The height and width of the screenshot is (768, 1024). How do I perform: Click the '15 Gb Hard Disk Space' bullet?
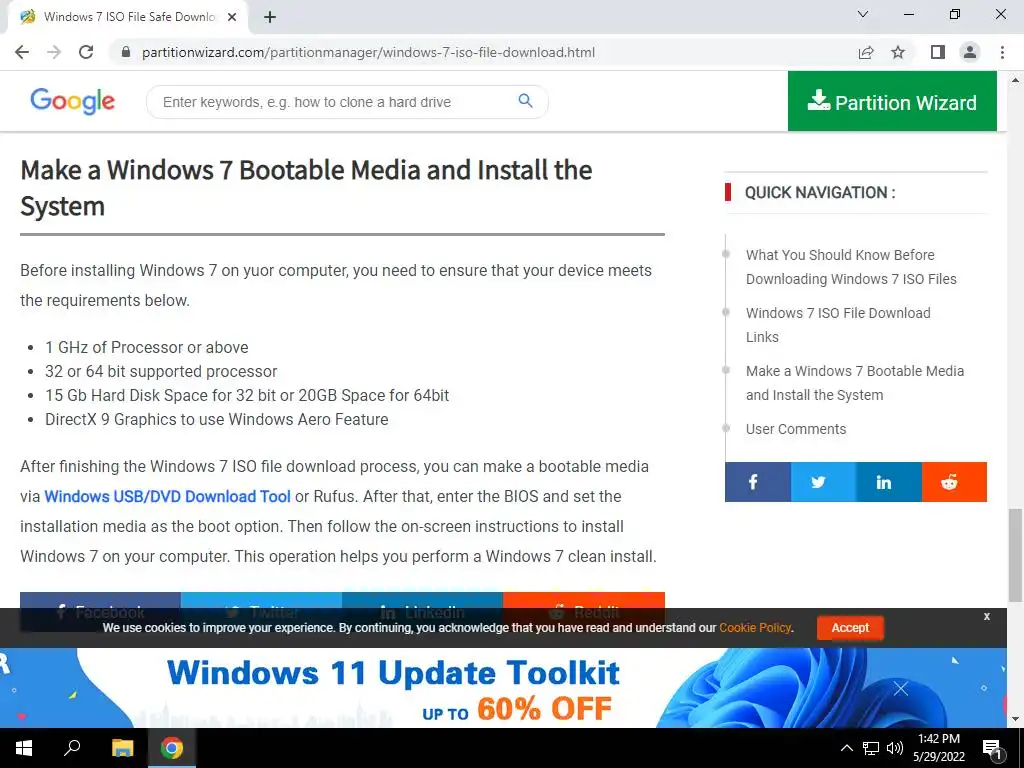(x=247, y=395)
